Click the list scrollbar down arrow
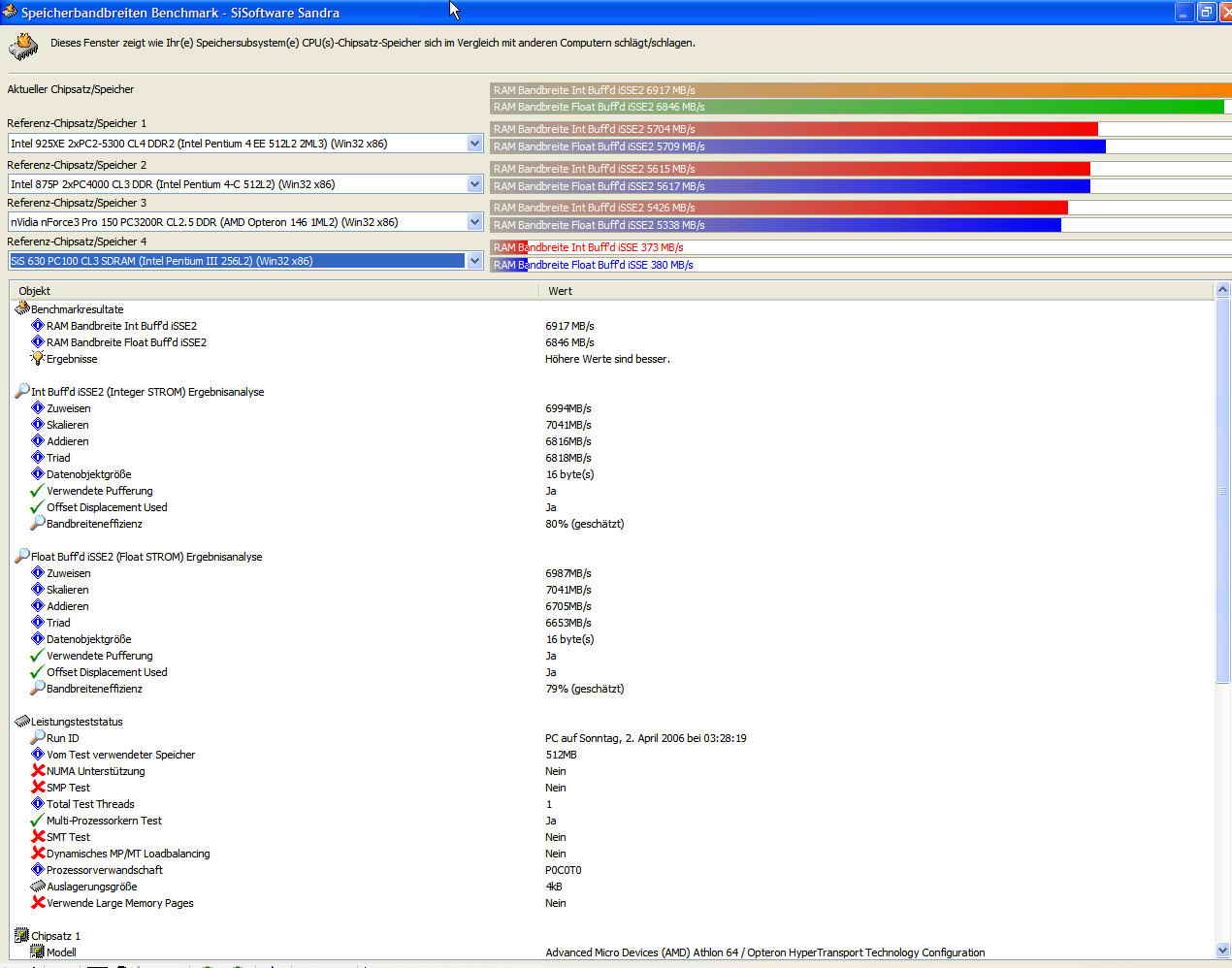 [x=1222, y=951]
